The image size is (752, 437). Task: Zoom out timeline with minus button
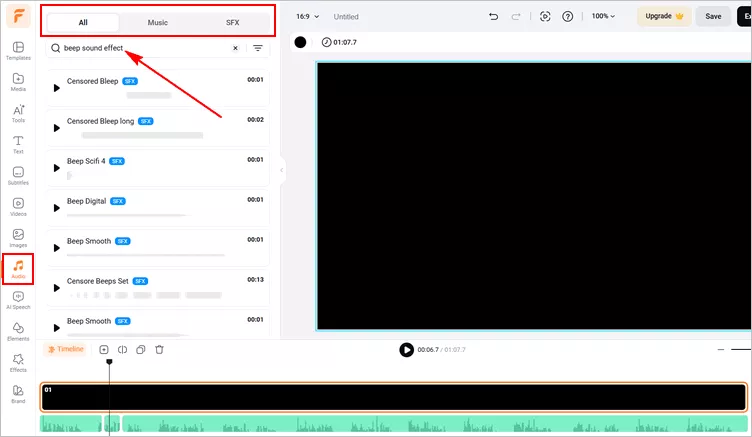click(720, 350)
